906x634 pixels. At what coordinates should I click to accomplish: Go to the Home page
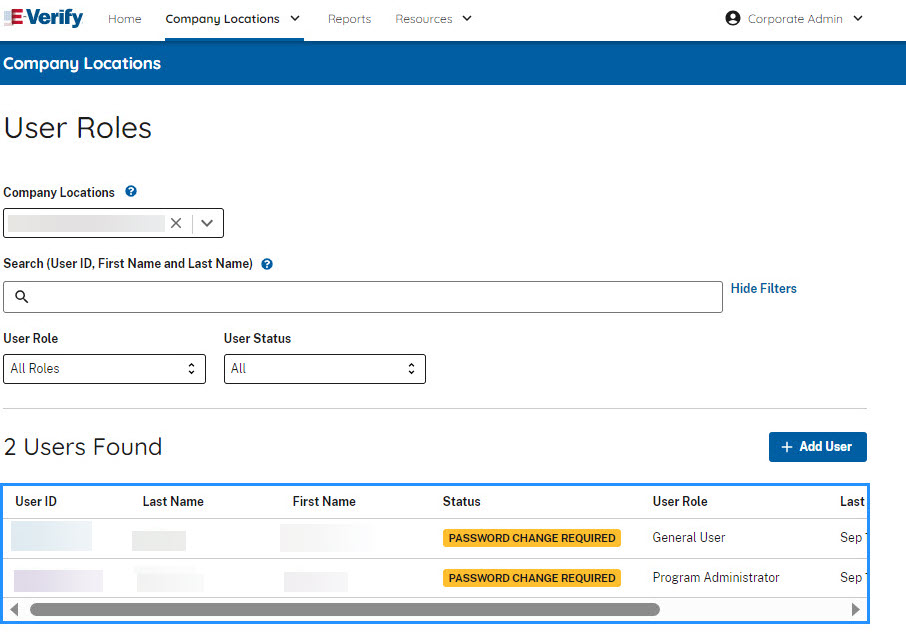click(124, 19)
